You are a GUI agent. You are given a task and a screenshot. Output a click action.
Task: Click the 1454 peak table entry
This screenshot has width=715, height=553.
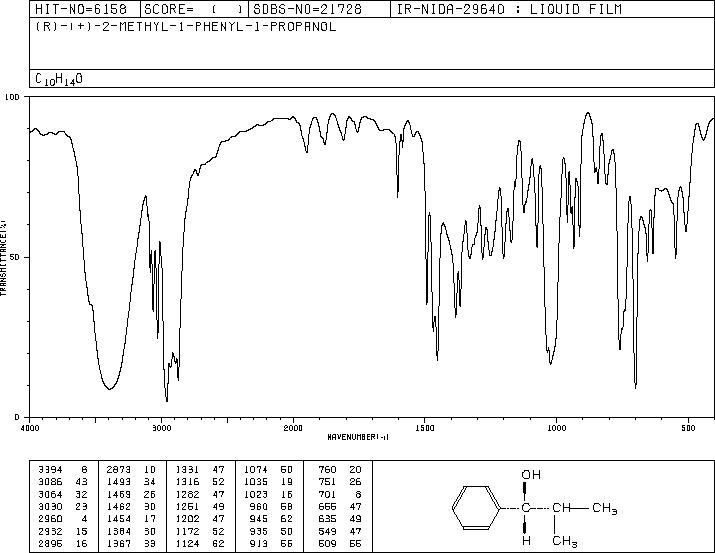click(x=131, y=519)
